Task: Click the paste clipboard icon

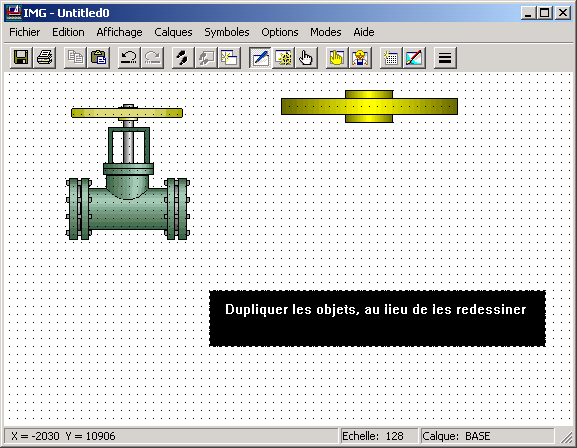Action: pos(99,58)
